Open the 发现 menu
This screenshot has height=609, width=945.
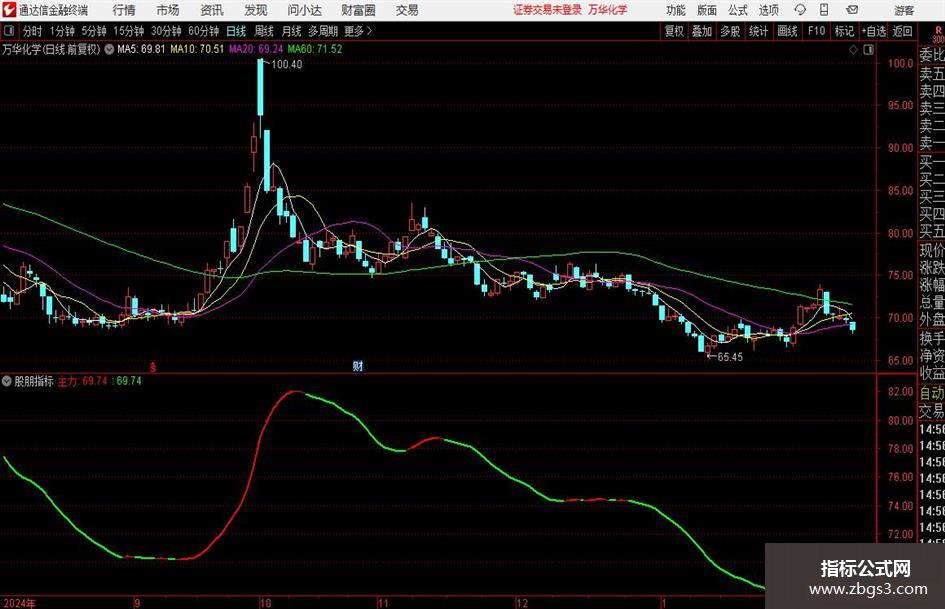pos(256,10)
